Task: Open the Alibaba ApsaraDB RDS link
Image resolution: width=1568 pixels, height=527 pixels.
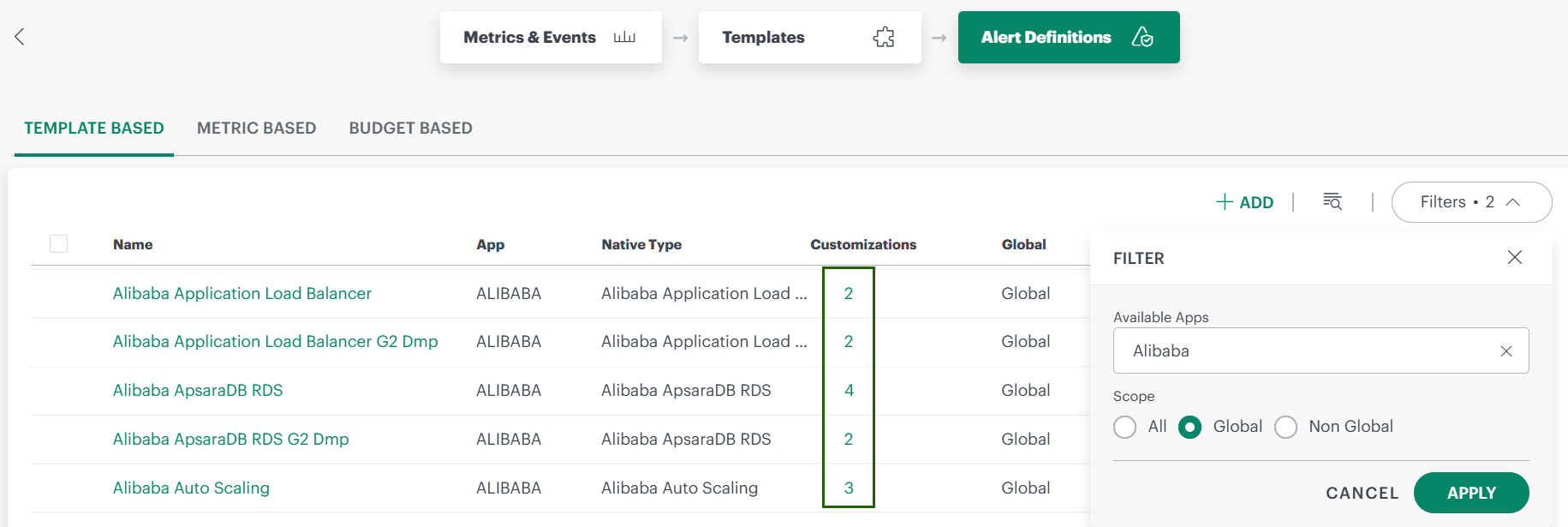Action: pos(198,390)
